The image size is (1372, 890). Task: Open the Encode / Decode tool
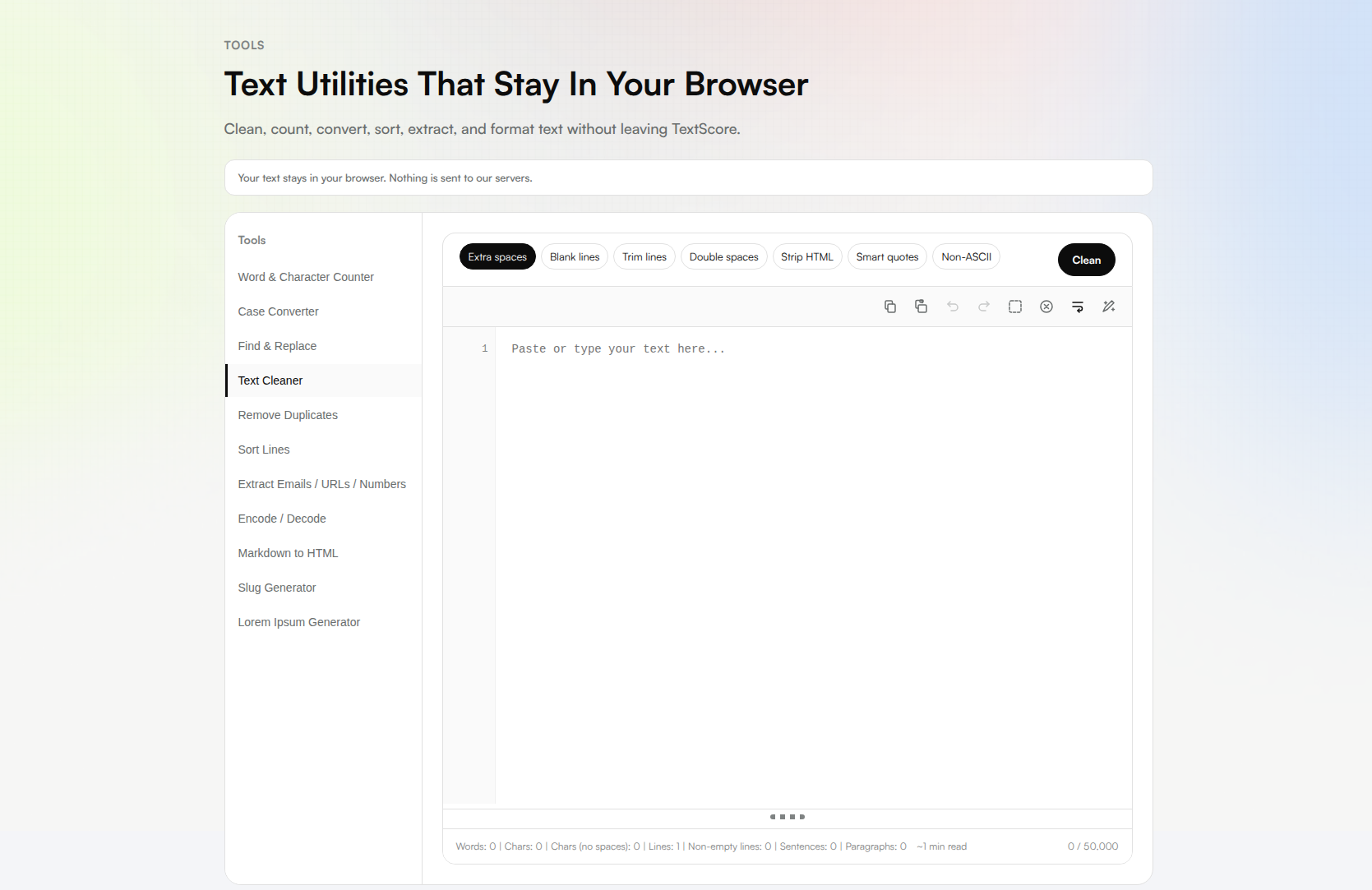(323, 519)
